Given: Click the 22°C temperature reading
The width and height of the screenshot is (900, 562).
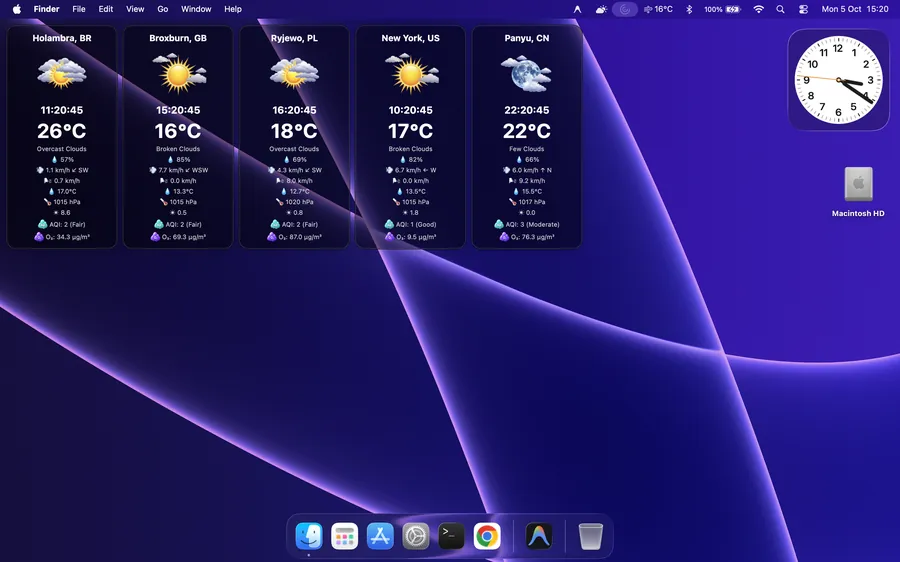Looking at the screenshot, I should (x=526, y=131).
